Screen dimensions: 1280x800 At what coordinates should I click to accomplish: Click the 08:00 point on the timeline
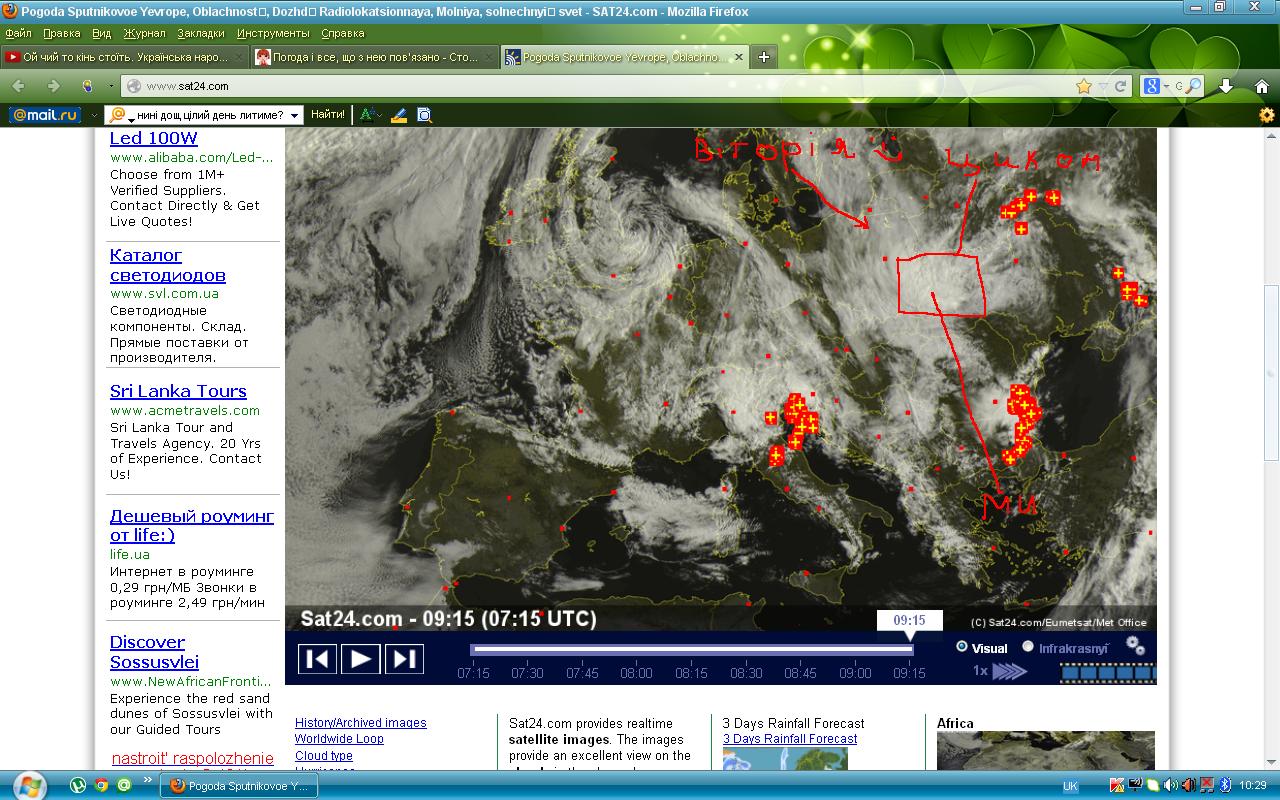tap(636, 673)
